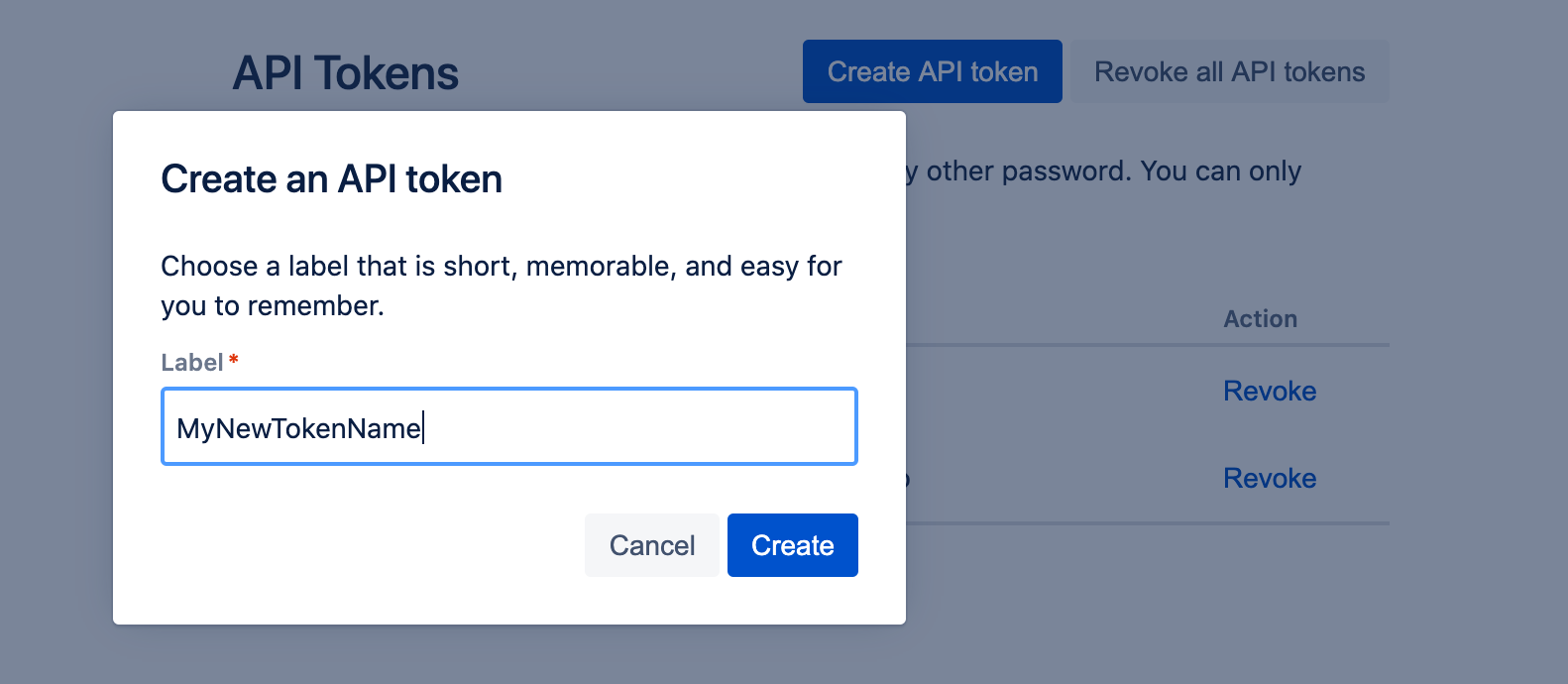Click the word 'short' in the dialog description

point(478,266)
